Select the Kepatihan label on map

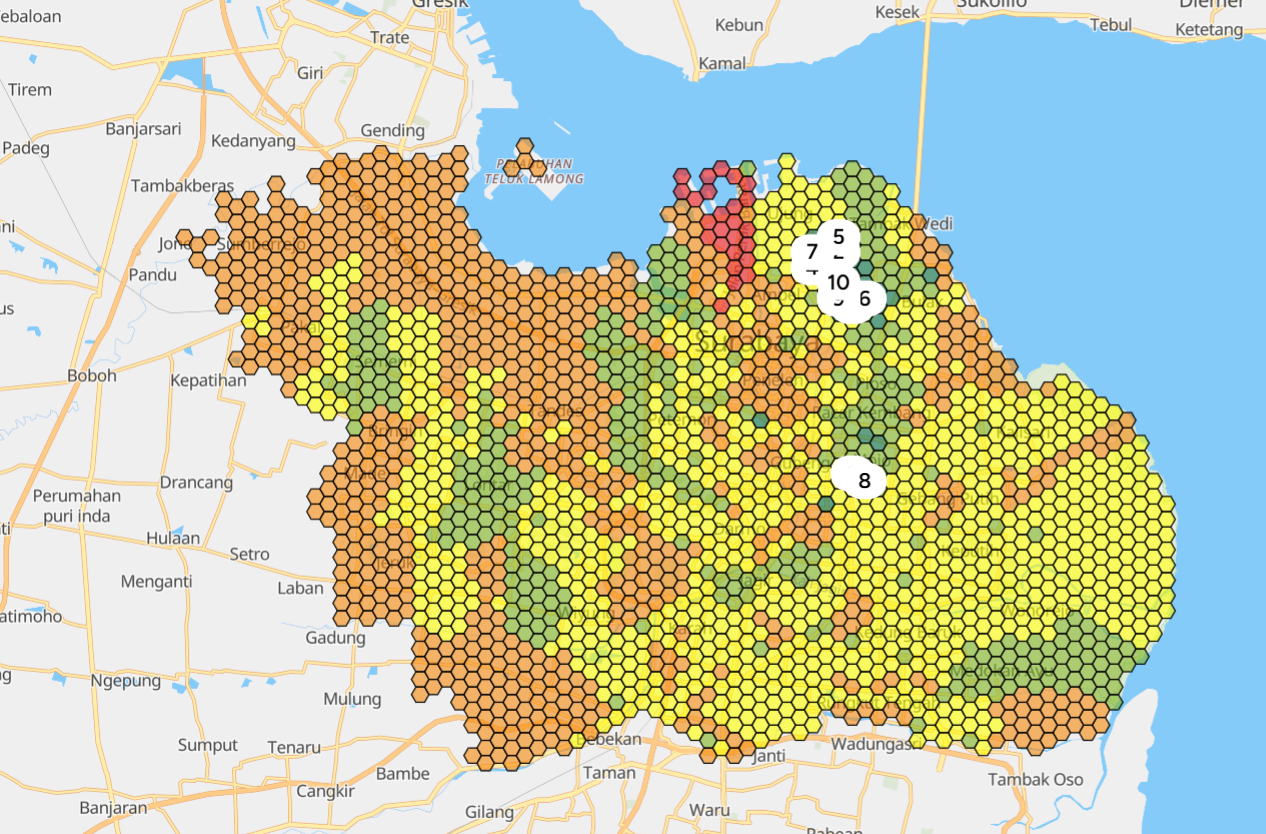(x=208, y=380)
